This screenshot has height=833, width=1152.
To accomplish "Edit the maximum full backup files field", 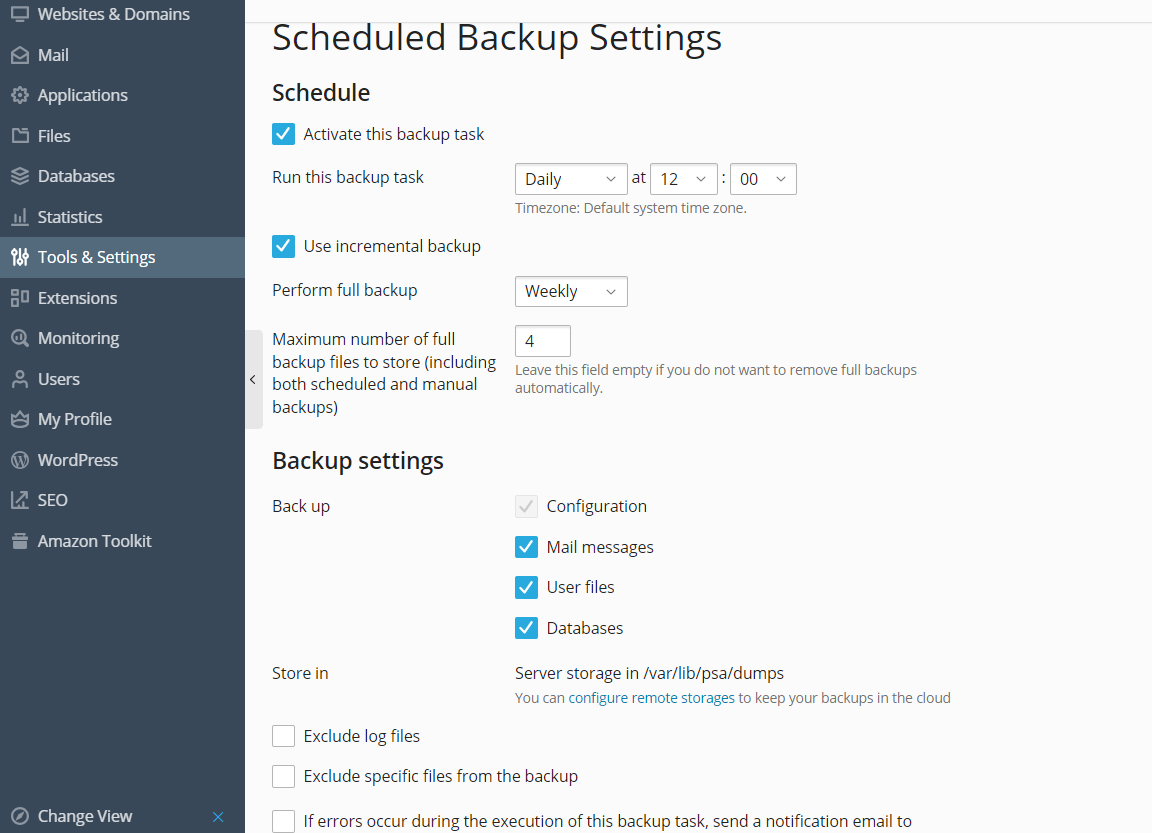I will (542, 340).
